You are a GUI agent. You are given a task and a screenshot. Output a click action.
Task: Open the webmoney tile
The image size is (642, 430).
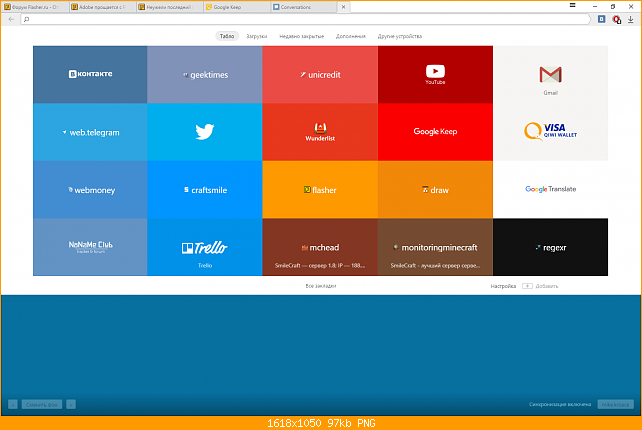click(x=90, y=190)
